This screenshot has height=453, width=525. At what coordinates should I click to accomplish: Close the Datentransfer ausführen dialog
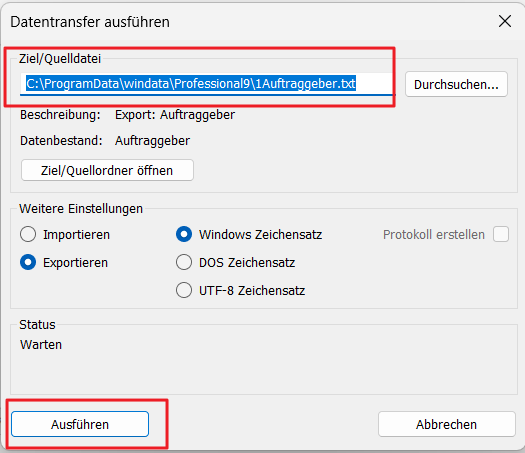coord(505,21)
